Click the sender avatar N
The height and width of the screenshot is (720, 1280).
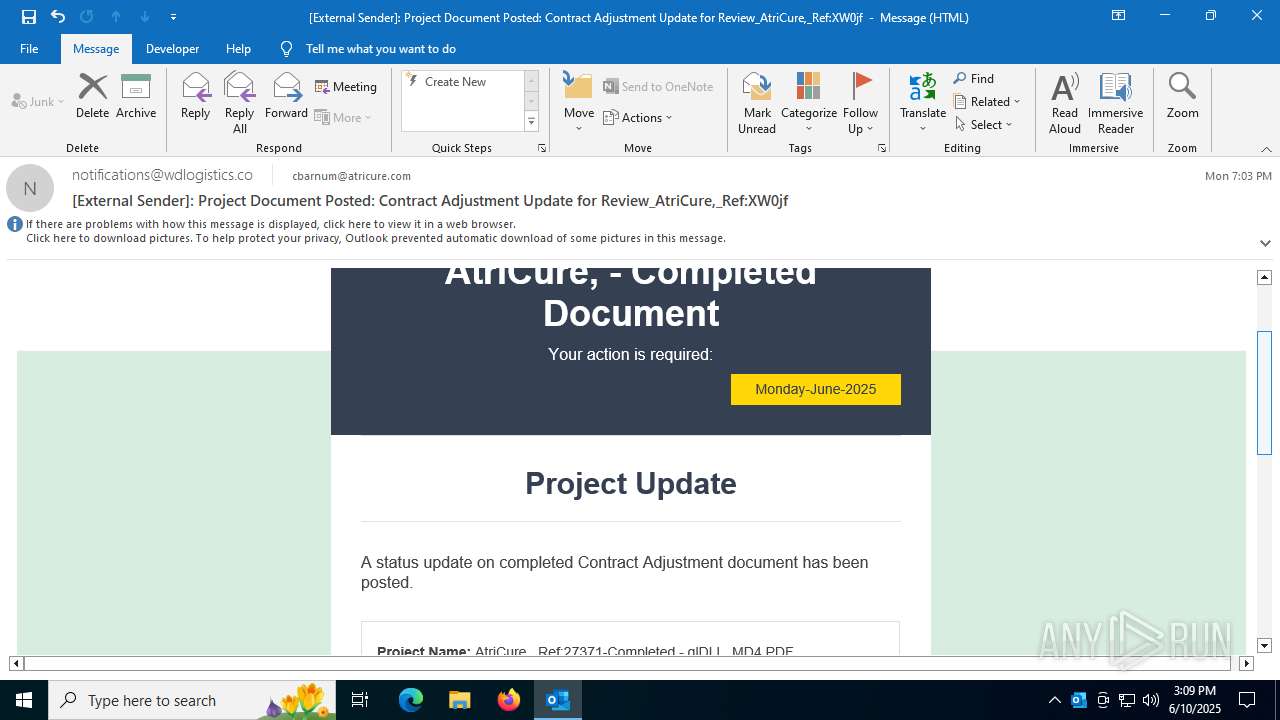(30, 188)
